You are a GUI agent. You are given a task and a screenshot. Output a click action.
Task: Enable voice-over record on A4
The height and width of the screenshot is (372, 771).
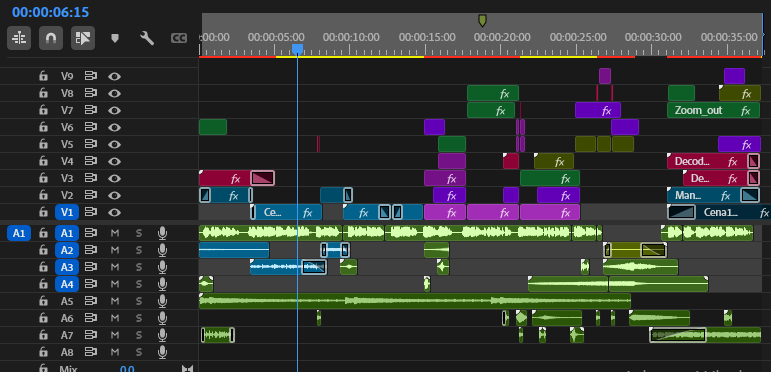click(162, 284)
